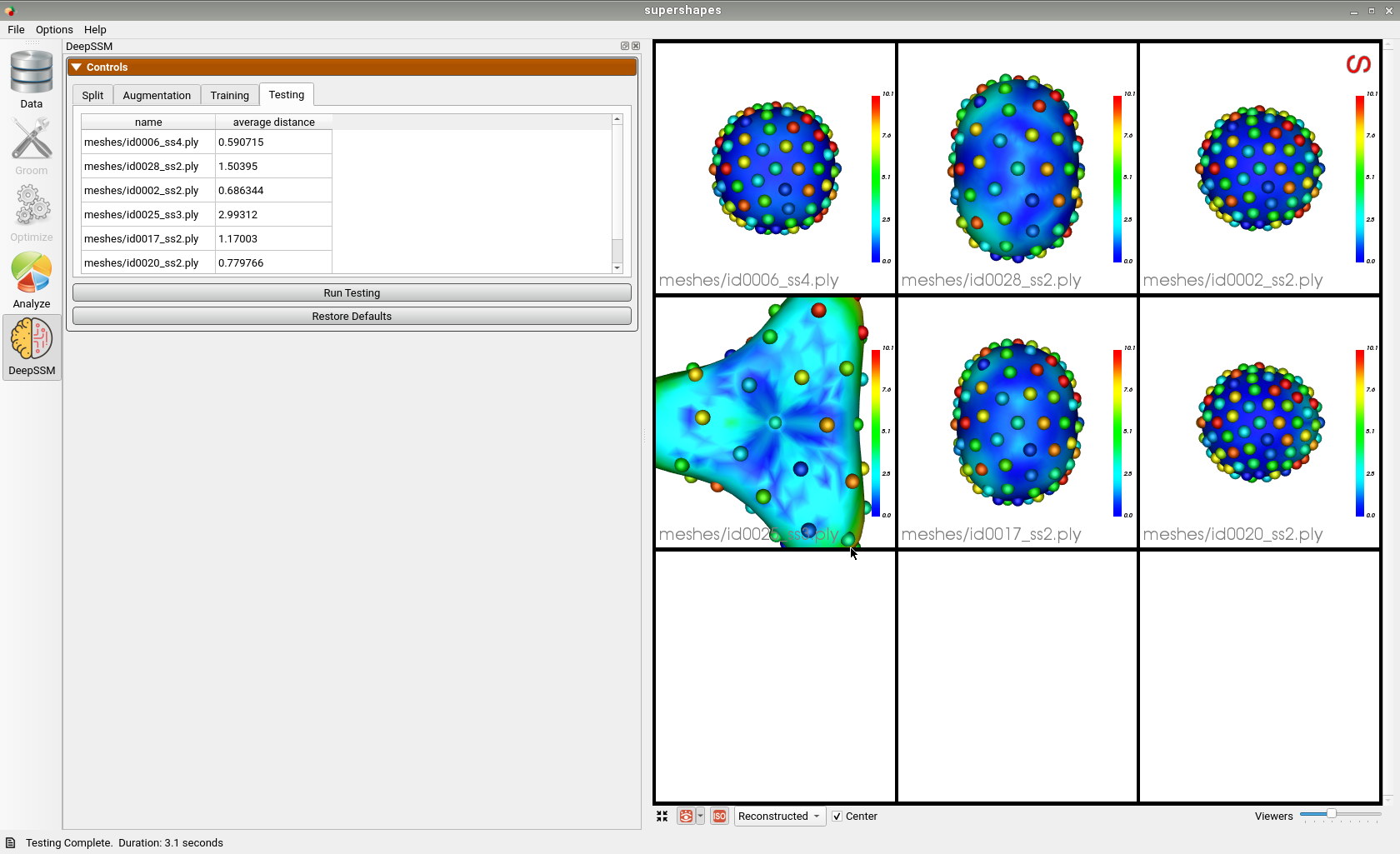Float the DeepSSM dock panel
This screenshot has width=1400, height=854.
(x=625, y=46)
